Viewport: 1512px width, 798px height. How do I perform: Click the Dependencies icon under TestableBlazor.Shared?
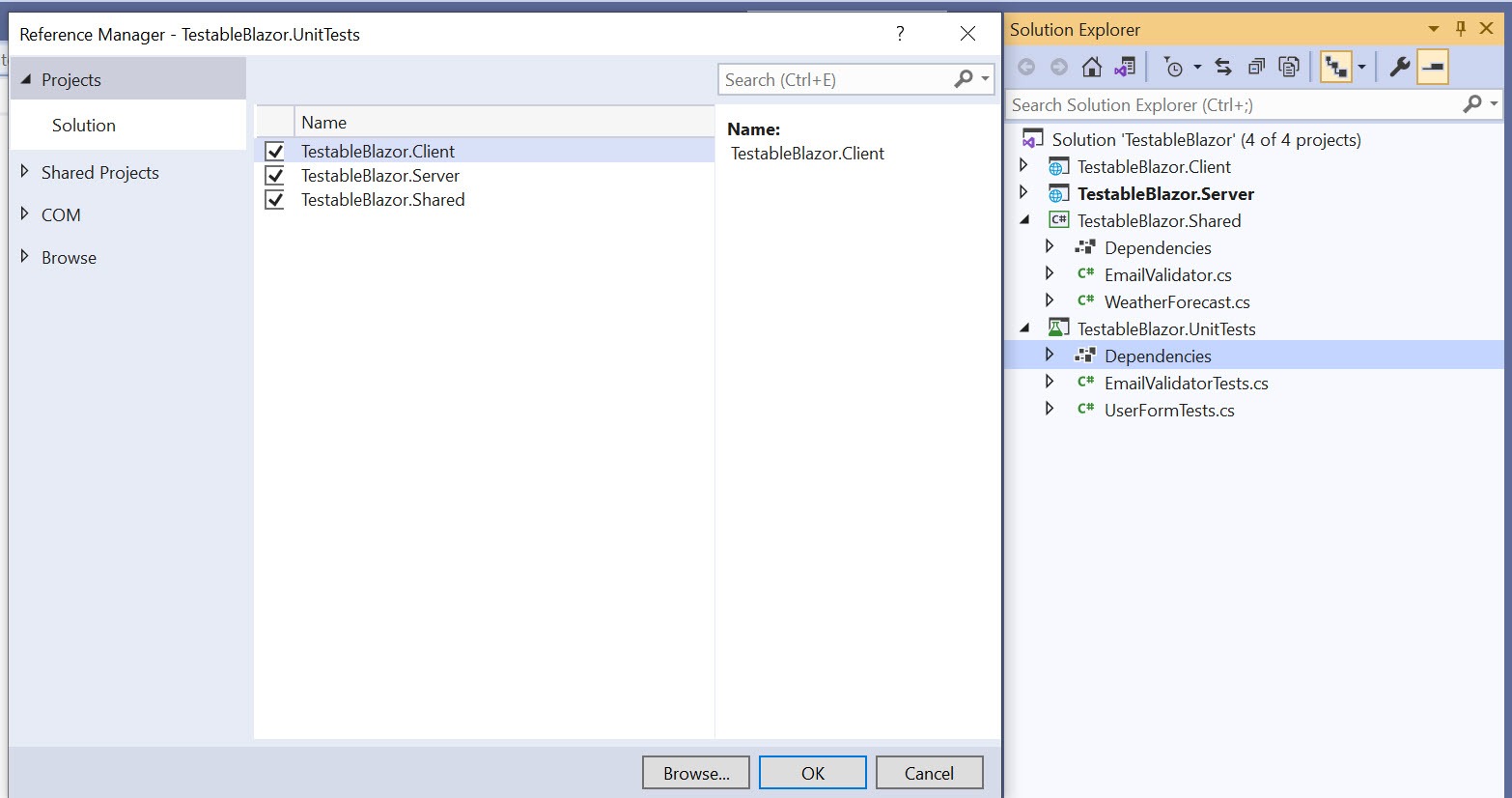click(1085, 247)
